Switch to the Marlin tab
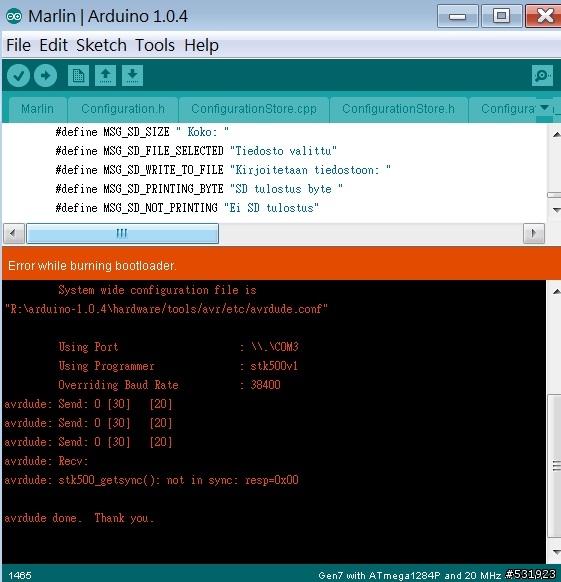 [37, 109]
